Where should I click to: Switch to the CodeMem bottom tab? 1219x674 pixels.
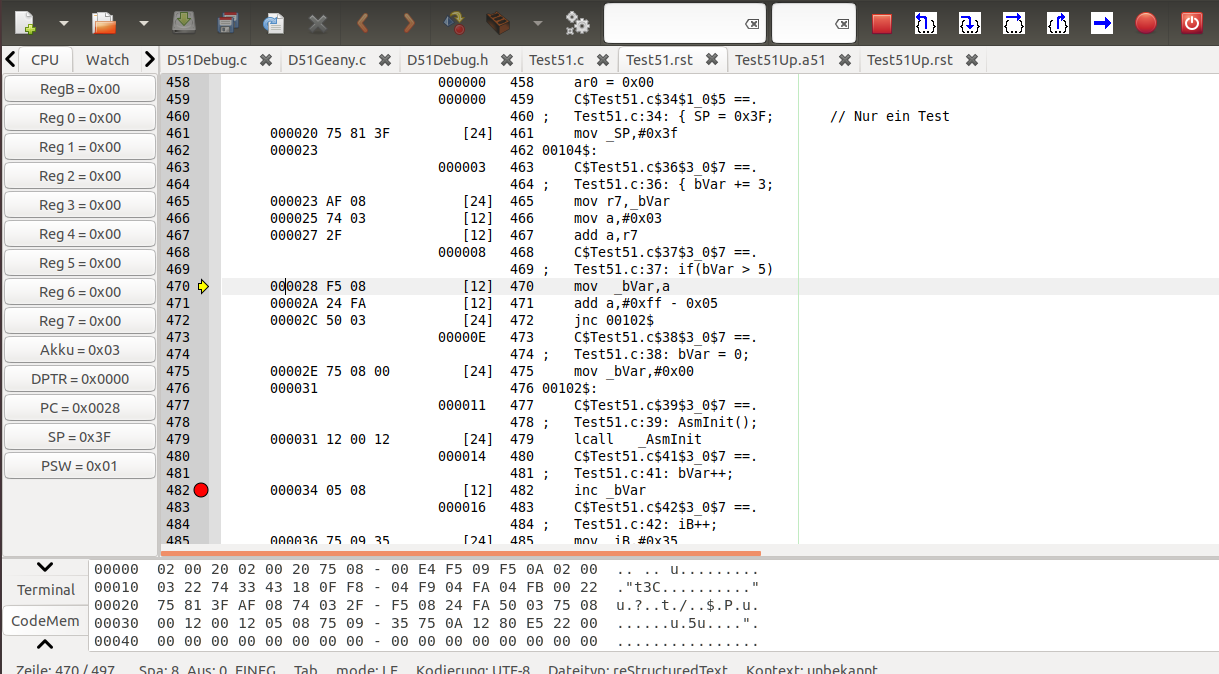tap(45, 621)
